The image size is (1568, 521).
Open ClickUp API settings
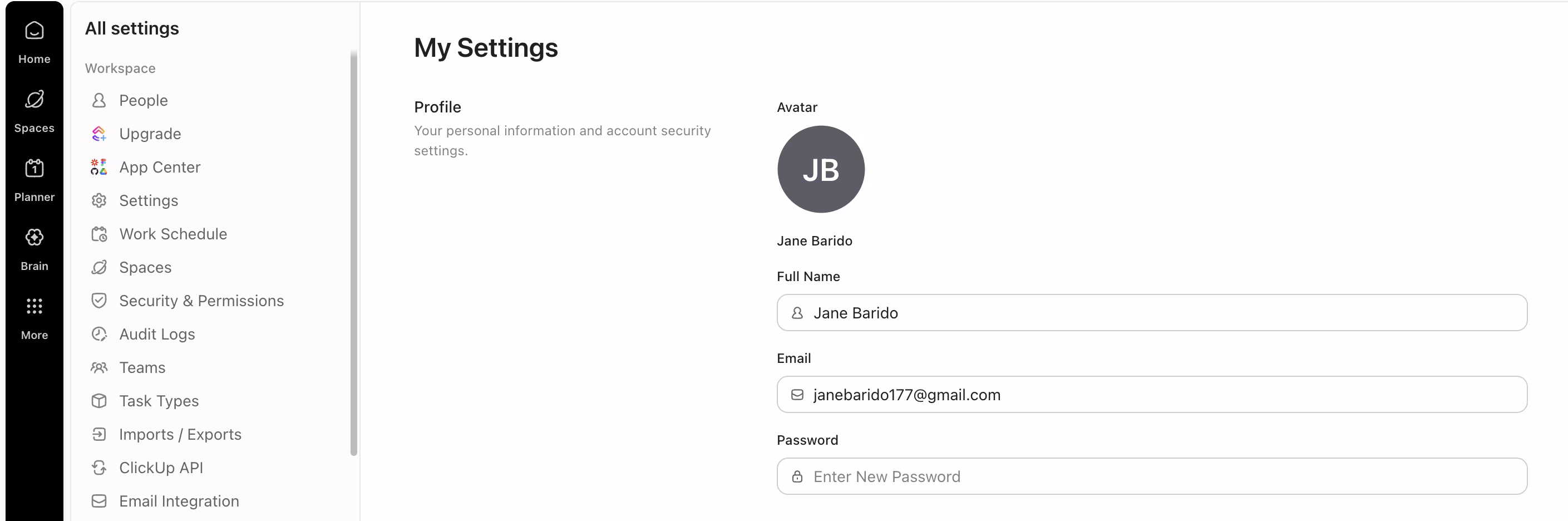161,468
